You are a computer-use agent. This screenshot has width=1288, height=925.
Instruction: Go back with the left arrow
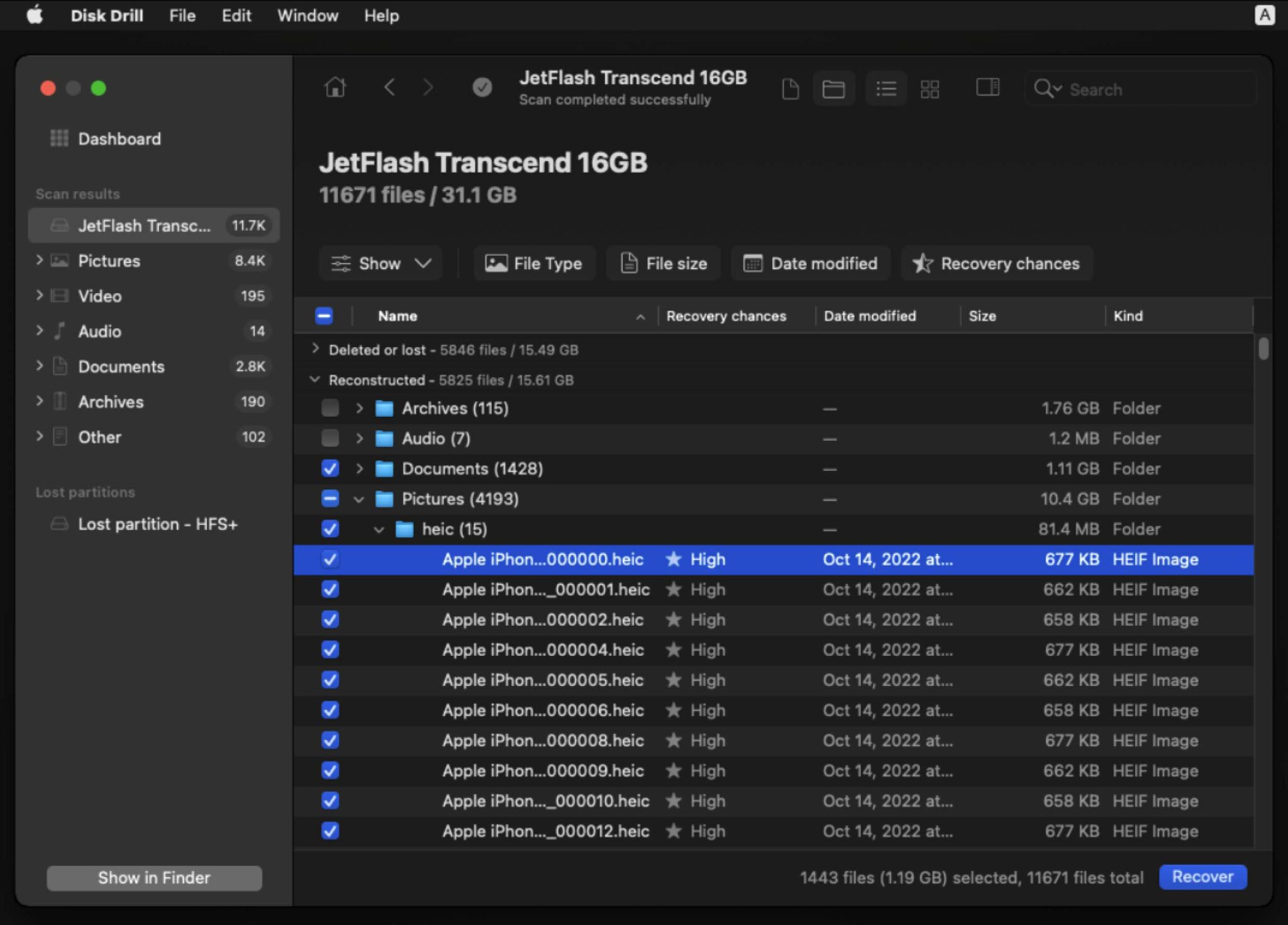click(389, 87)
